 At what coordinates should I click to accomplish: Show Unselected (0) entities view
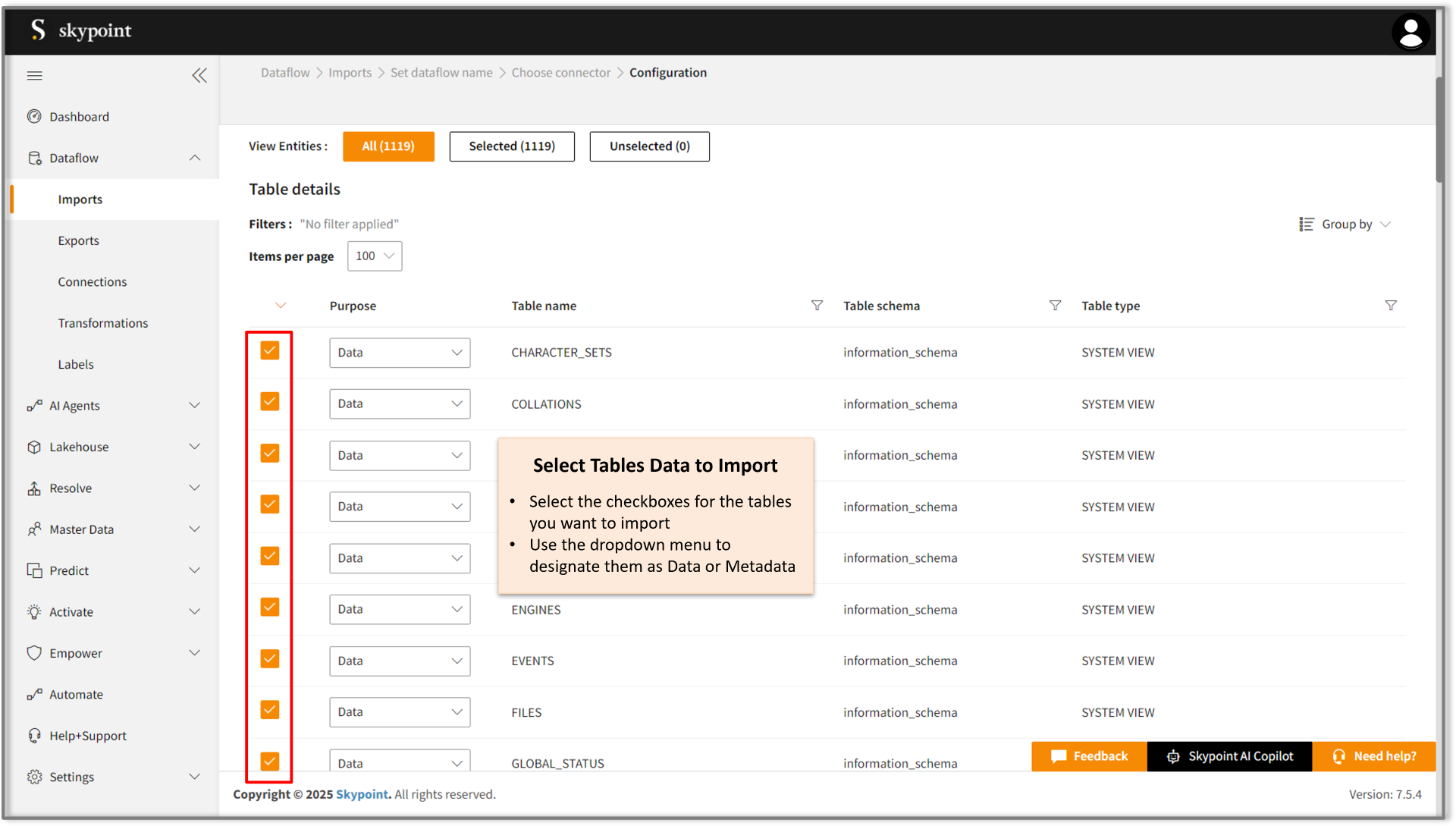[x=649, y=146]
